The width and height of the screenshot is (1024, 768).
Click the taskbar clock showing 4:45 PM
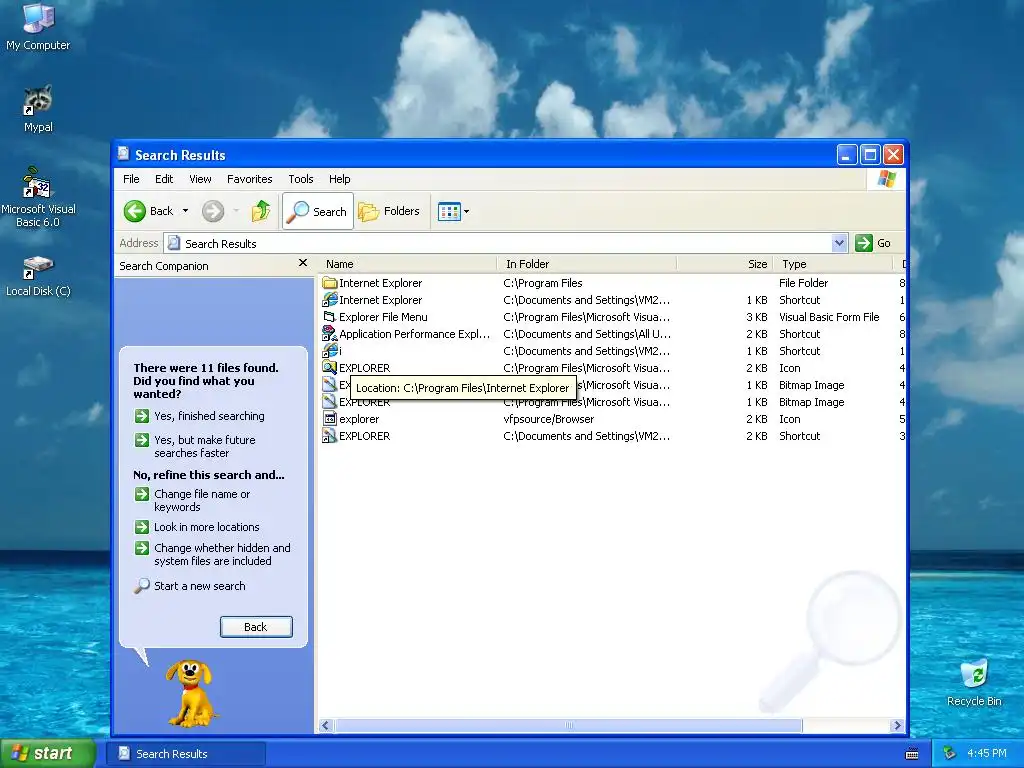coord(986,753)
